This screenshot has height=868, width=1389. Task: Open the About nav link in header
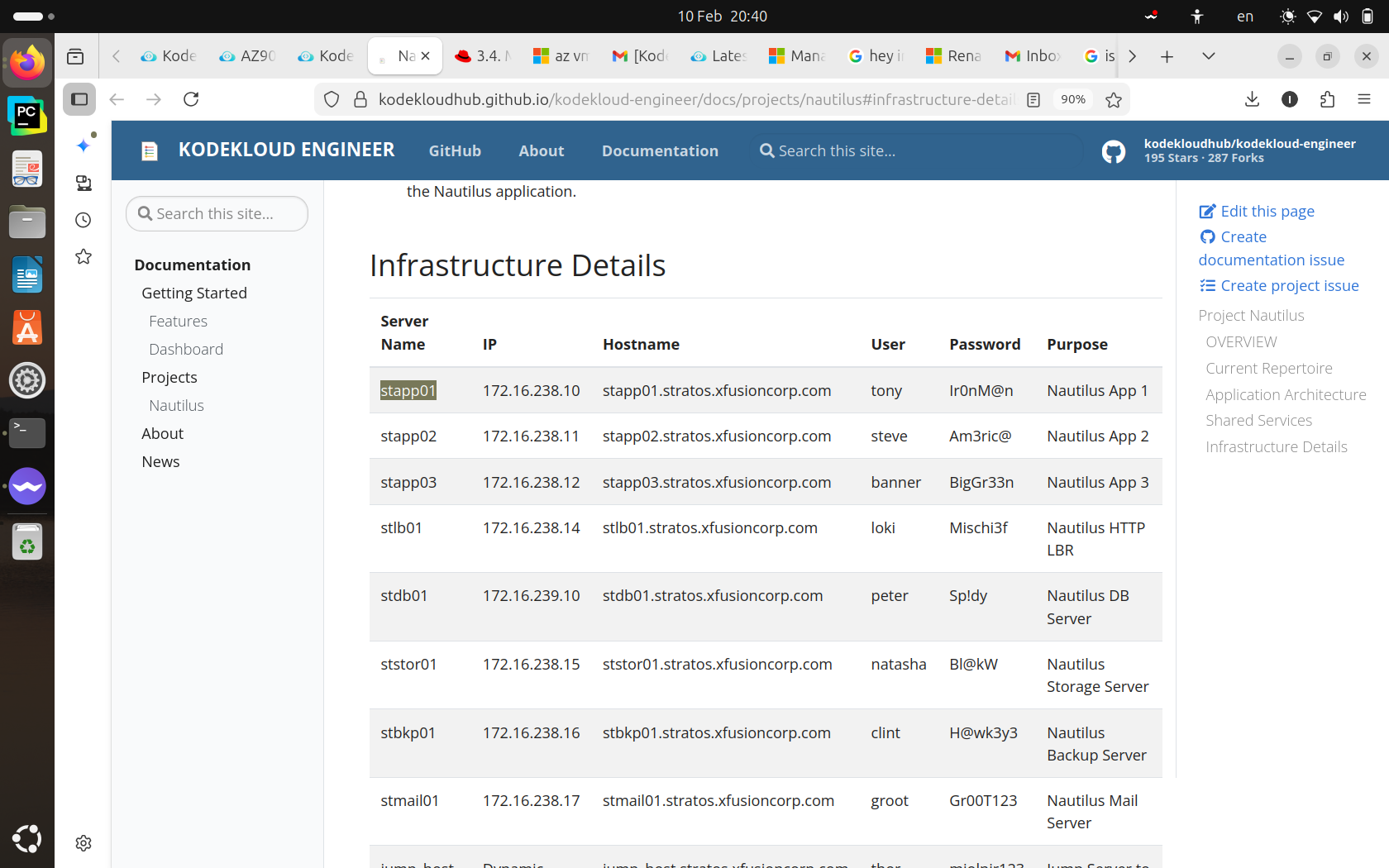point(542,151)
